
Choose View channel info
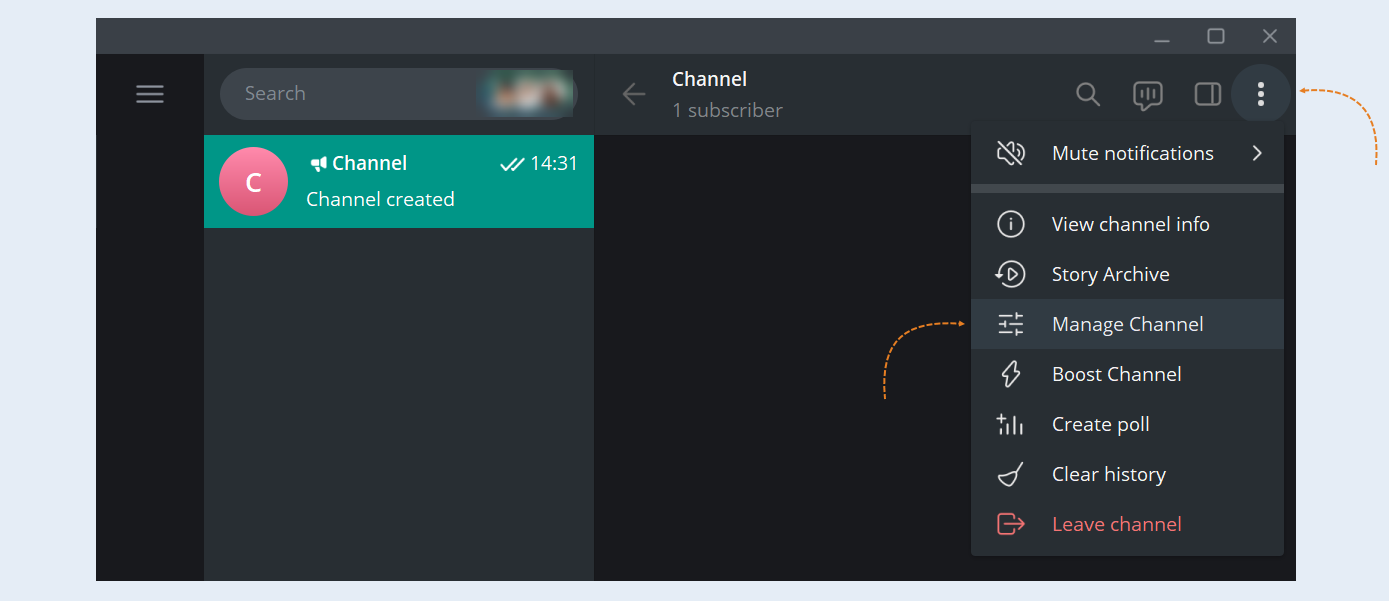point(1127,224)
